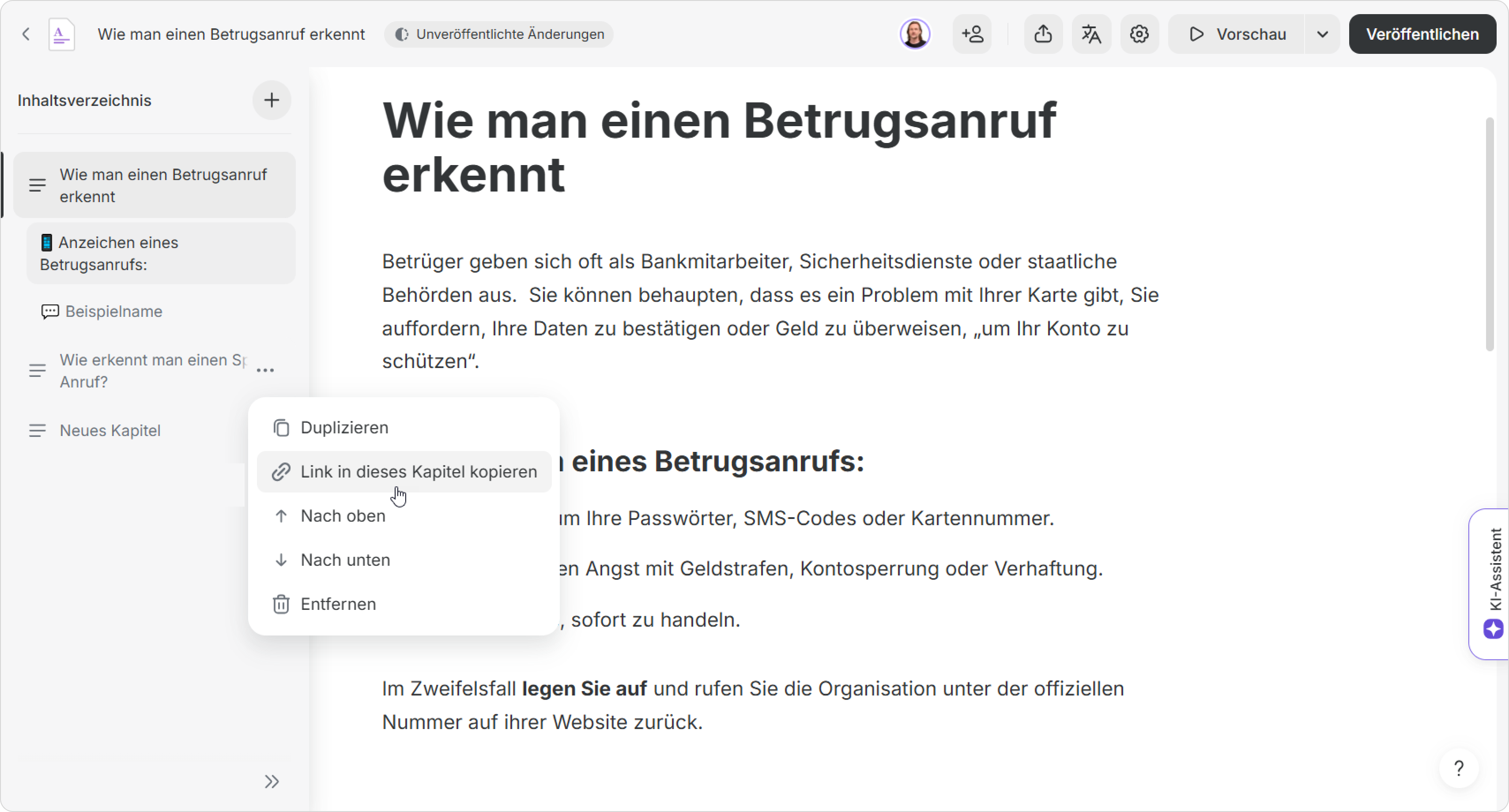Open the translation language icon
The width and height of the screenshot is (1509, 812).
(1091, 34)
